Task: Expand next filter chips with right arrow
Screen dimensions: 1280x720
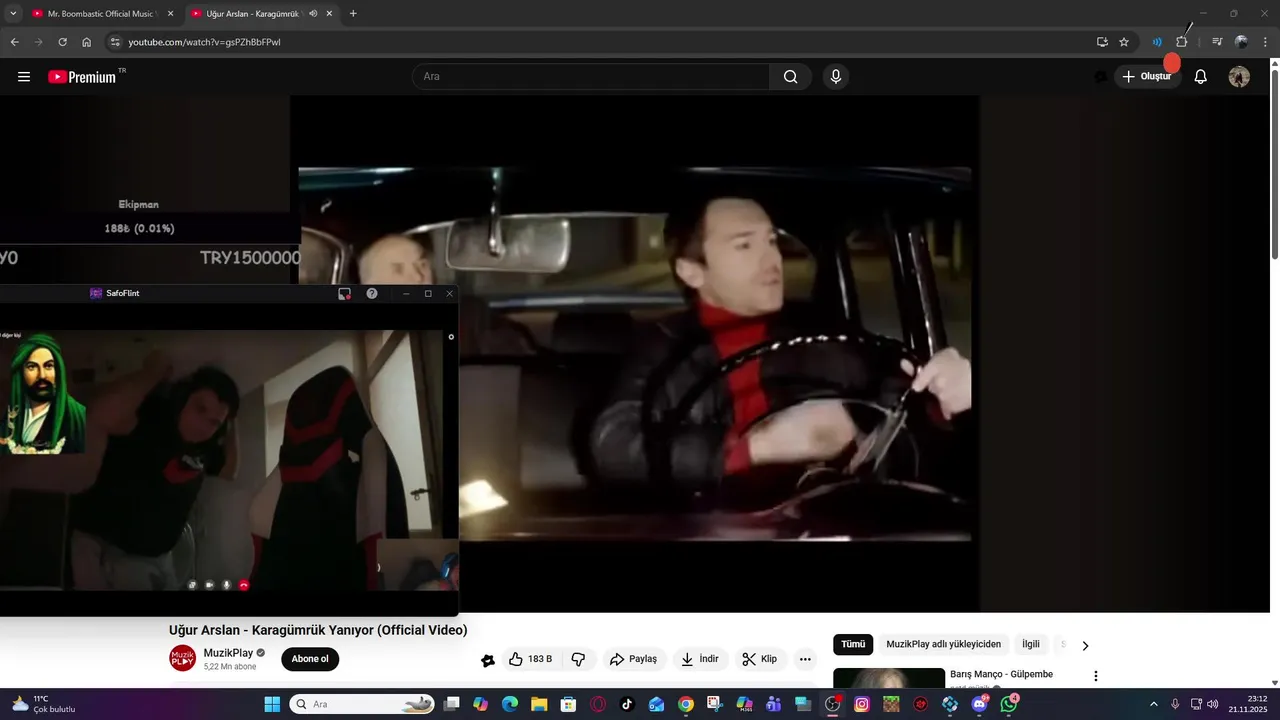Action: pos(1085,645)
